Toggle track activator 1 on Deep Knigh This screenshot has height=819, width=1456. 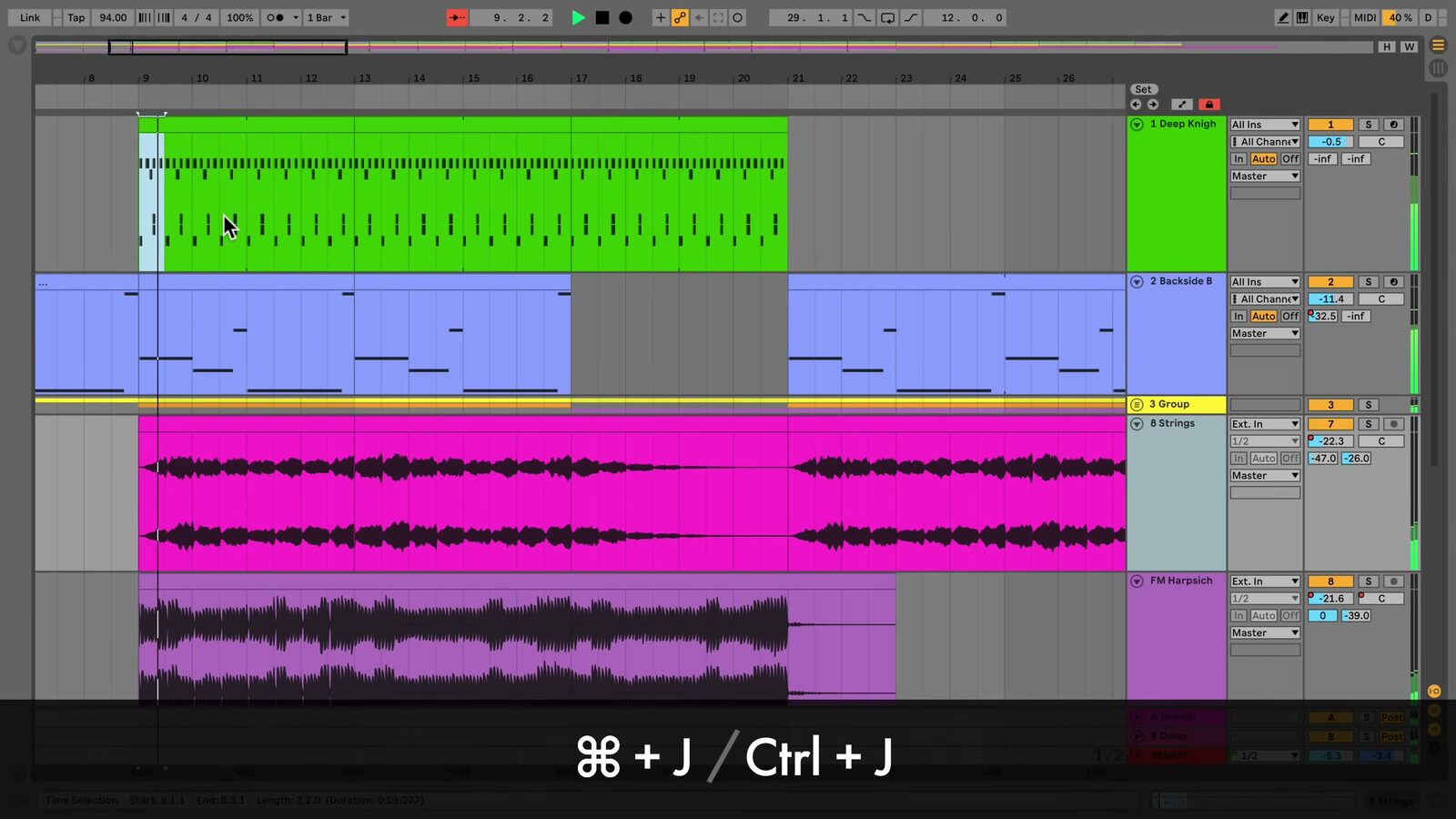point(1330,125)
